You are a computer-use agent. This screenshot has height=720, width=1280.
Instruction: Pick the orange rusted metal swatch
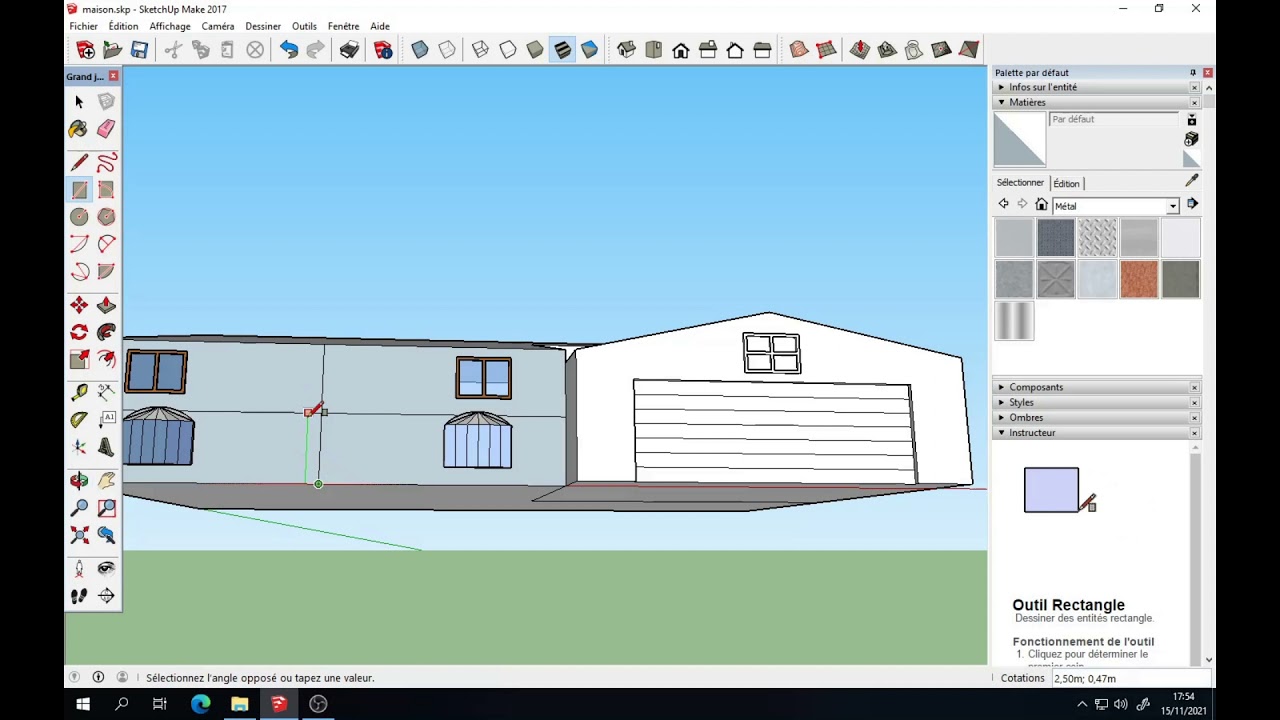1139,280
